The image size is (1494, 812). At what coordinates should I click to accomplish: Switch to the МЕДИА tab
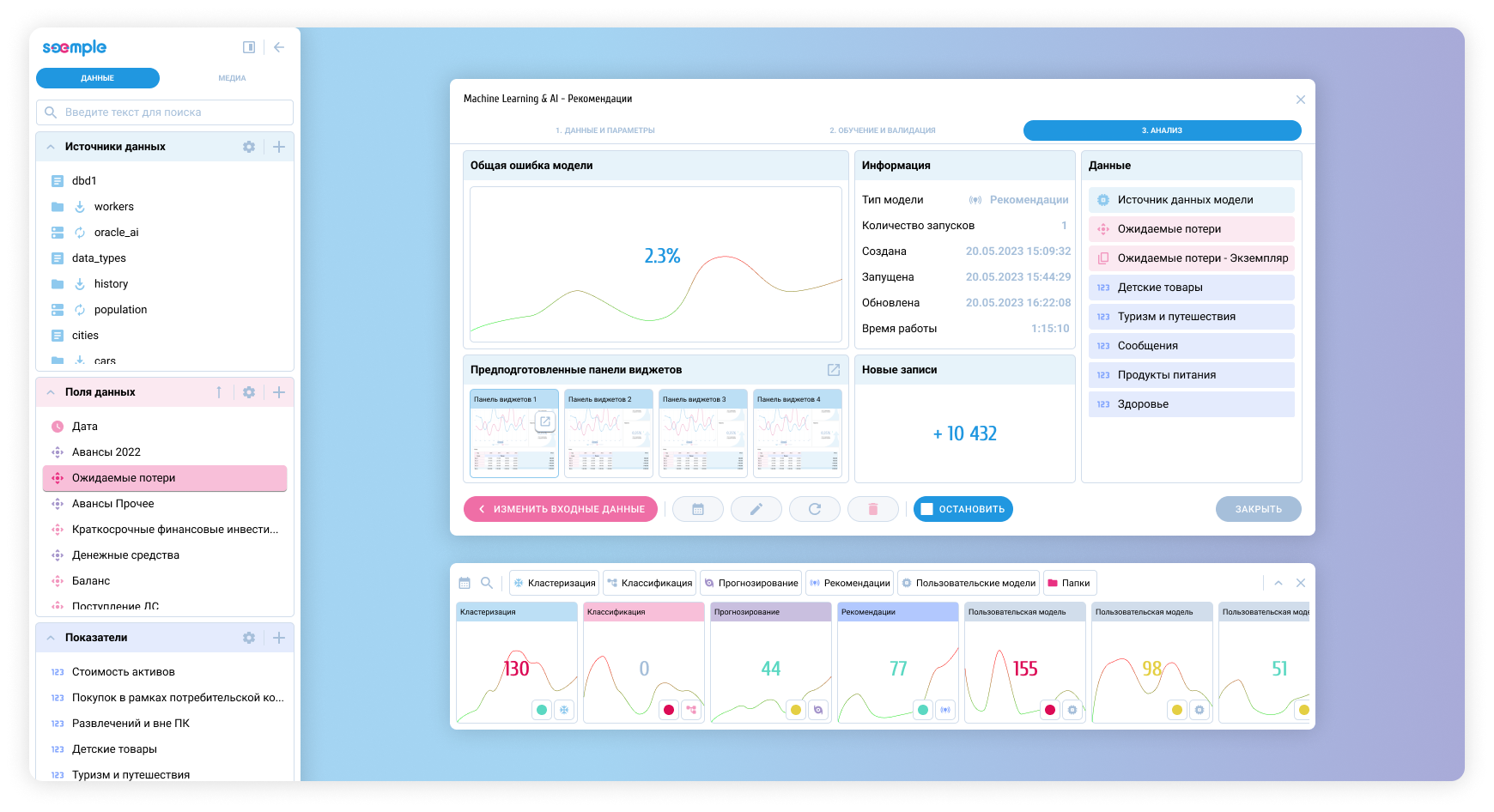click(x=232, y=78)
